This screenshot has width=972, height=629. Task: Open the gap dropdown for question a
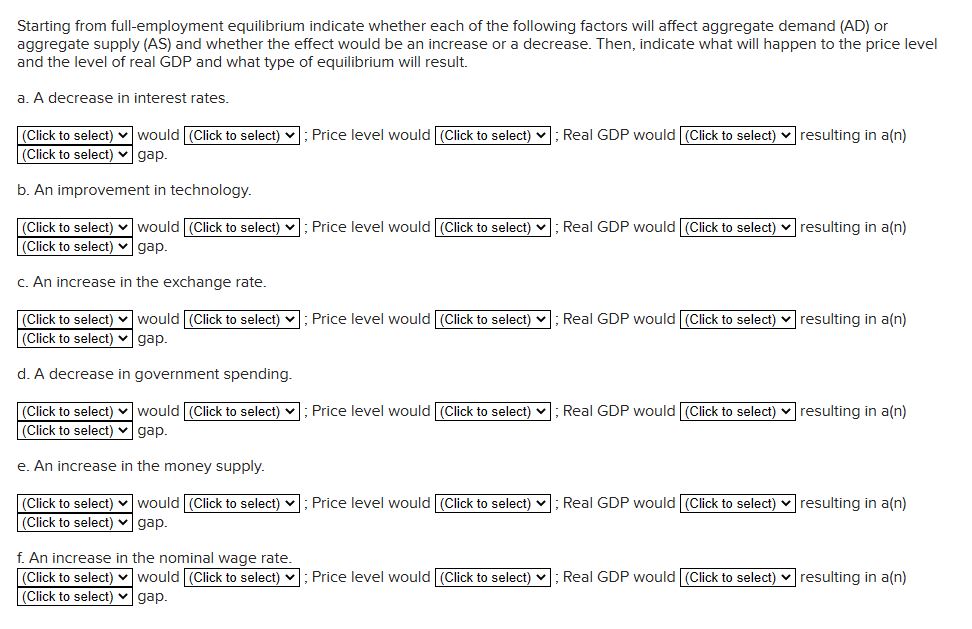[x=74, y=155]
